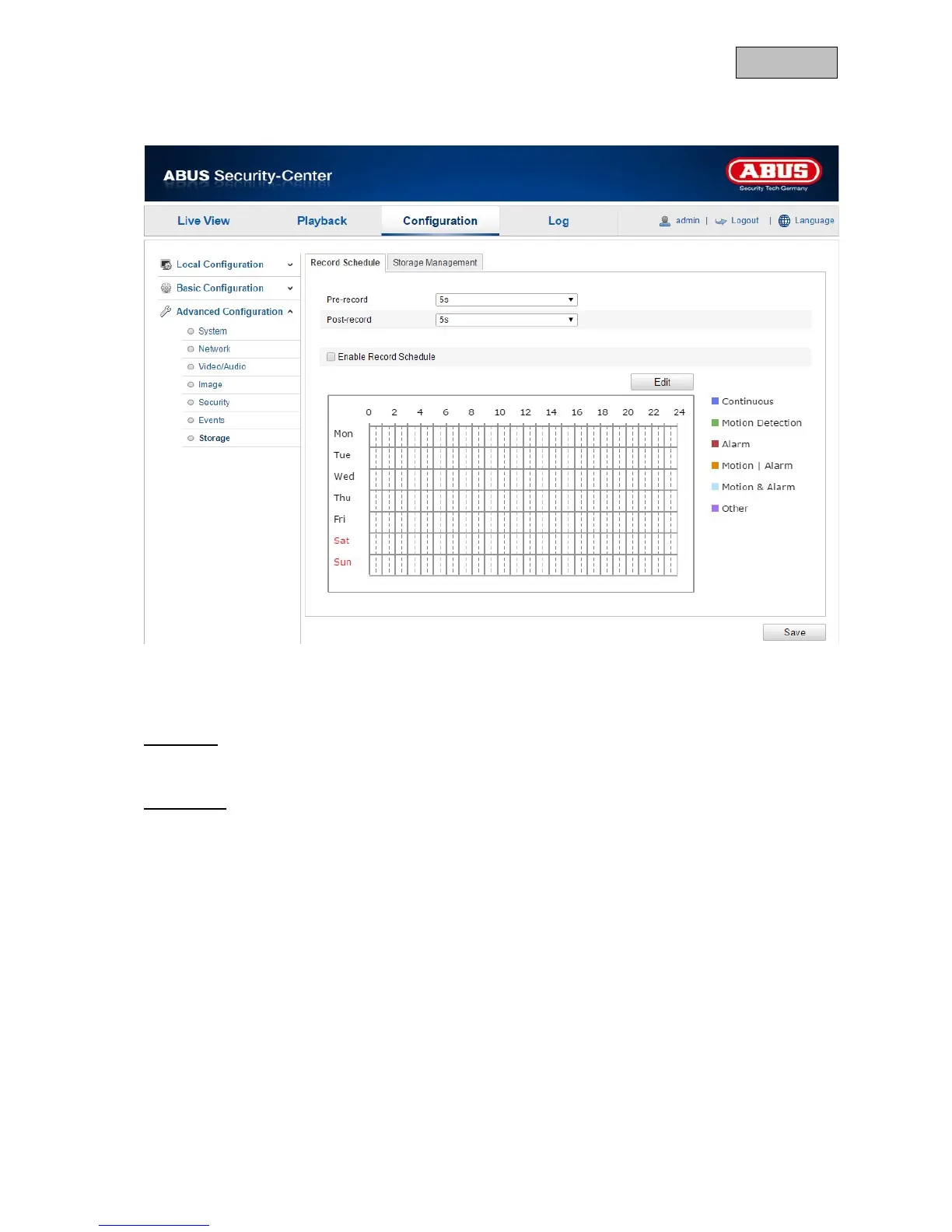Click the bullet icon beside System
The width and height of the screenshot is (952, 1232).
[x=191, y=331]
